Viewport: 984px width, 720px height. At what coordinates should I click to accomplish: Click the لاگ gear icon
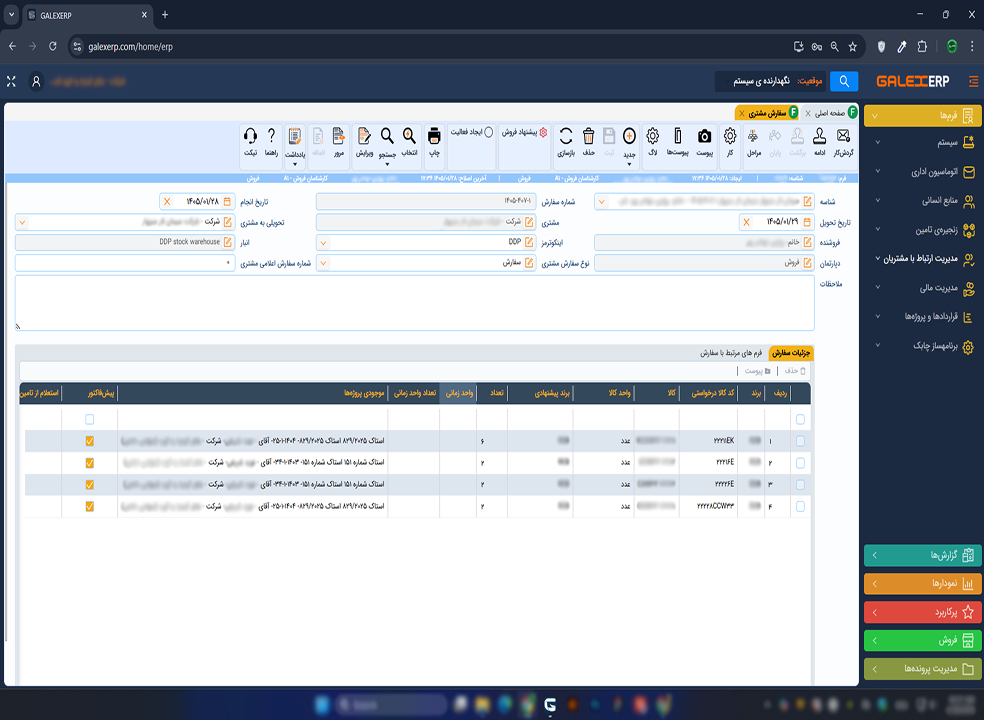coord(653,136)
